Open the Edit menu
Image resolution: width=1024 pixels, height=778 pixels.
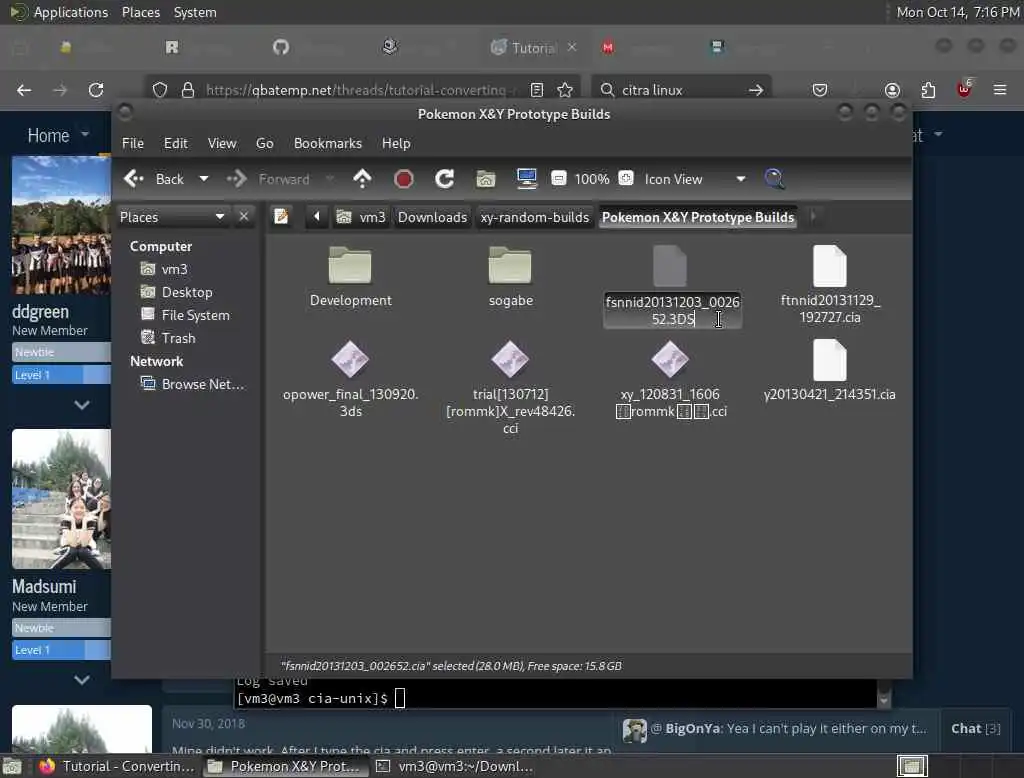[x=175, y=143]
